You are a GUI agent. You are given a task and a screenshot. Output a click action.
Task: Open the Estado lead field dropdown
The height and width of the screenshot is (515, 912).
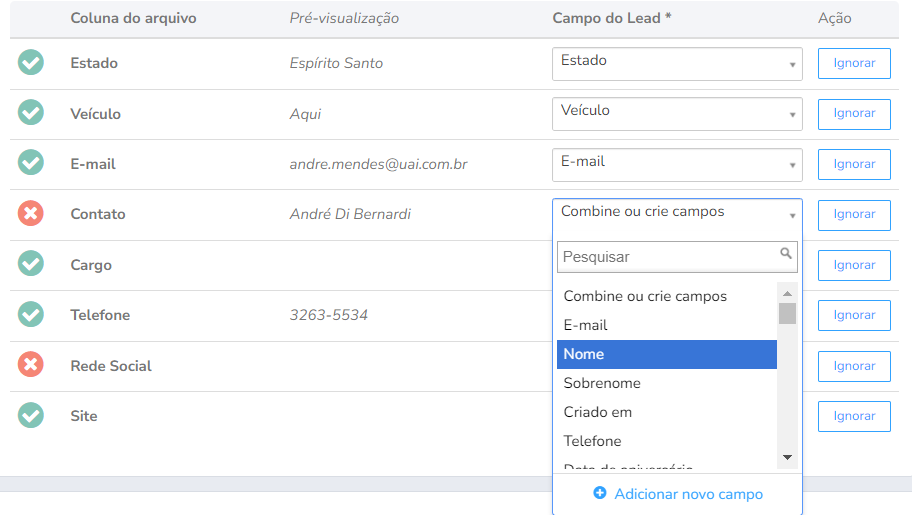[677, 63]
